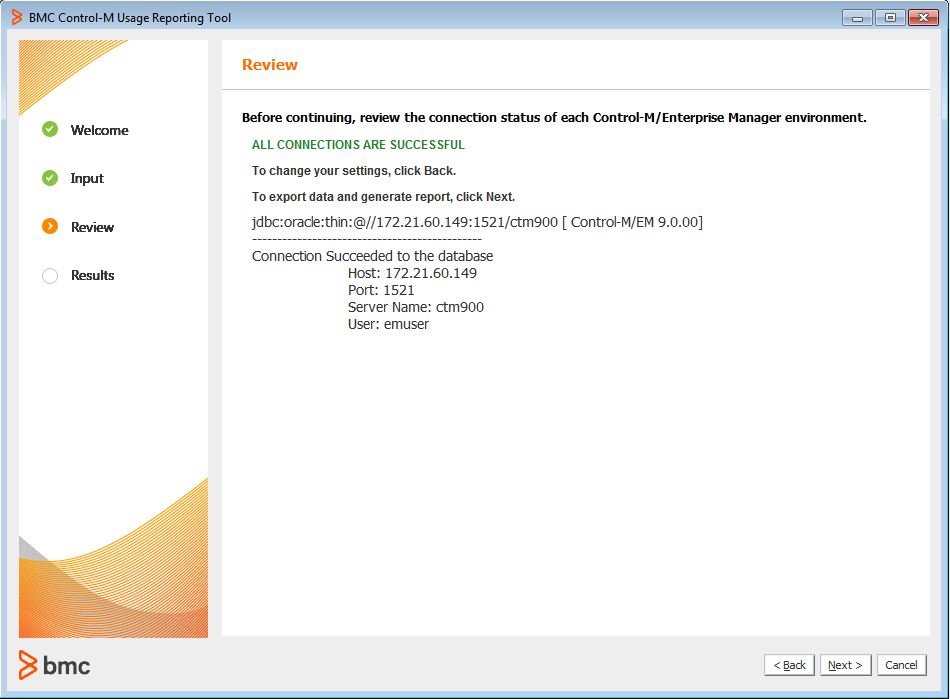Click the 'To change your settings, click Back' text

354,171
